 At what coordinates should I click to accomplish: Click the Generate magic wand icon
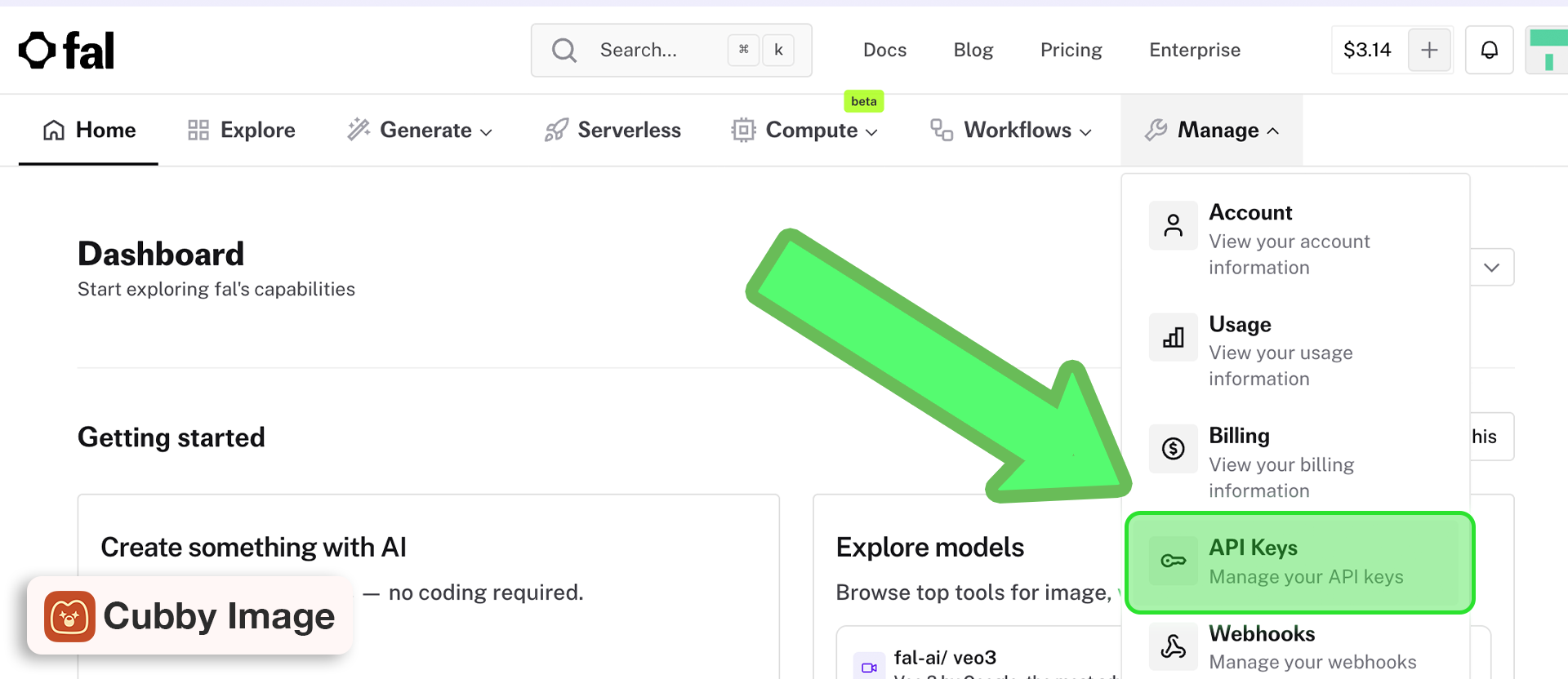pyautogui.click(x=359, y=130)
